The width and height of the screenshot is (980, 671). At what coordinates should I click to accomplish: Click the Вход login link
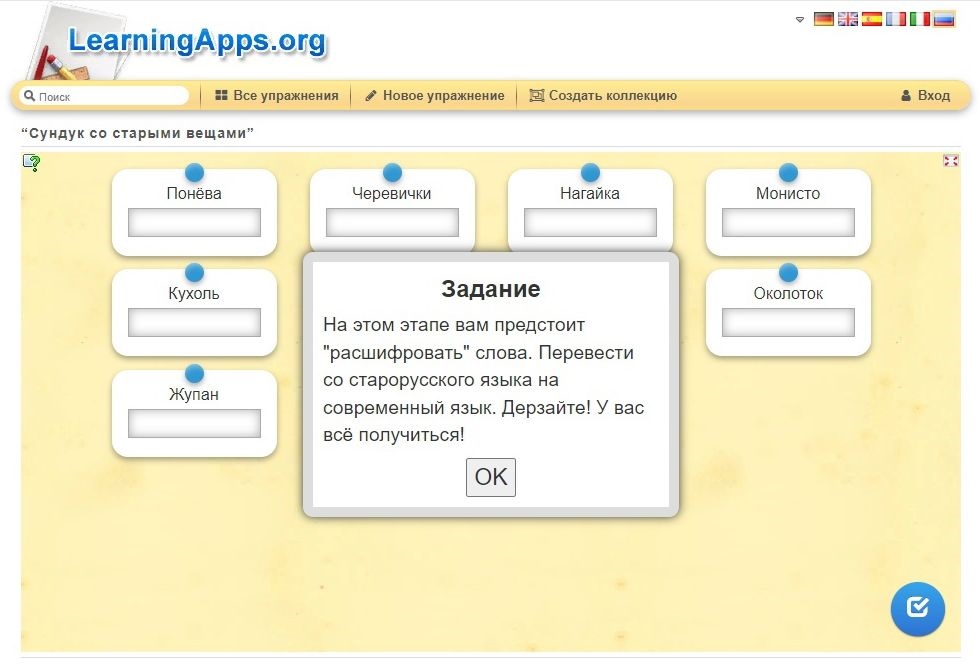tap(925, 96)
